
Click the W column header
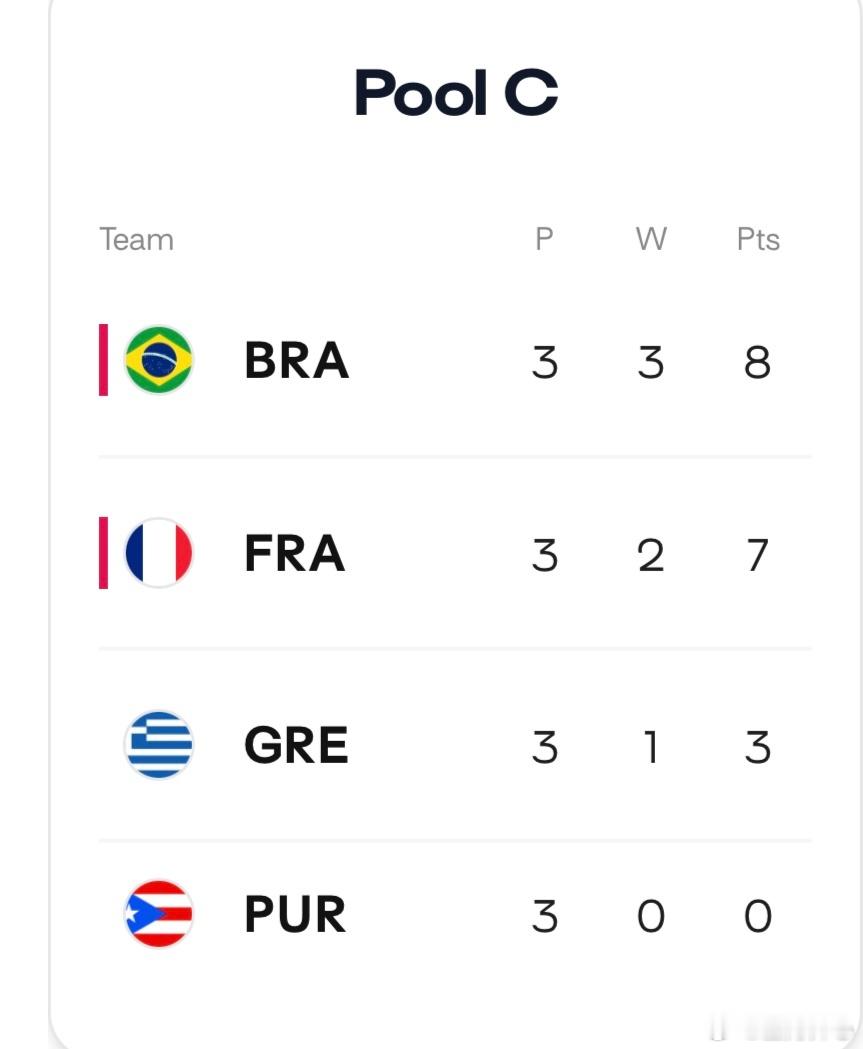pyautogui.click(x=651, y=239)
